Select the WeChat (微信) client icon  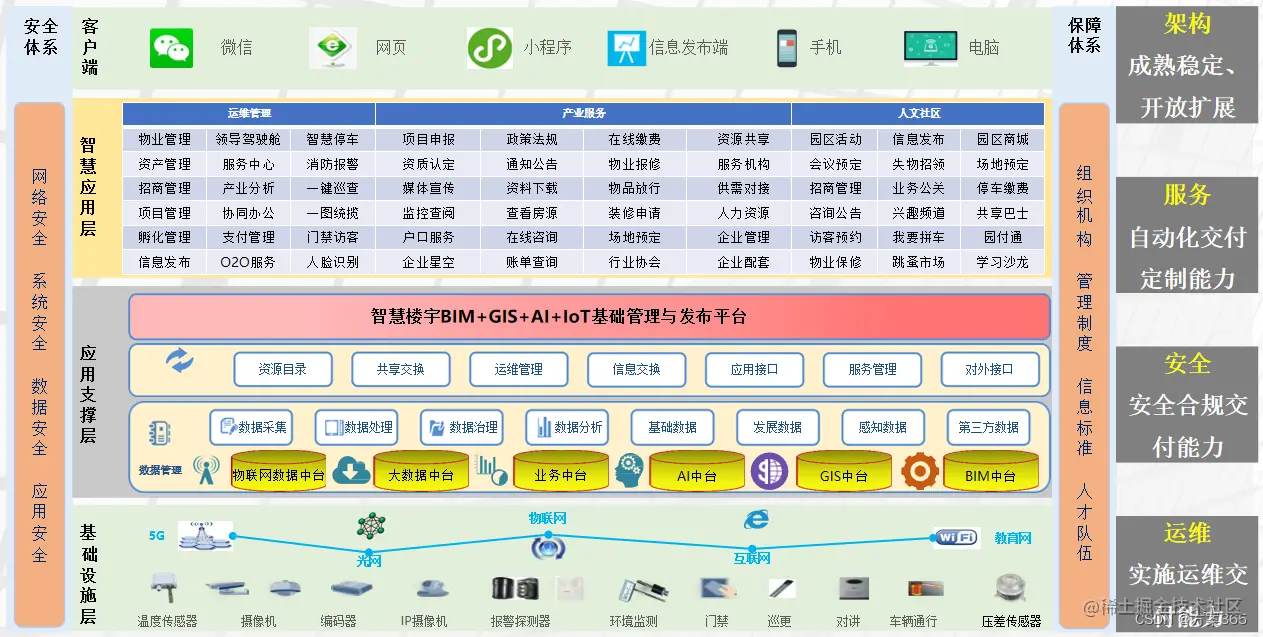pyautogui.click(x=171, y=46)
